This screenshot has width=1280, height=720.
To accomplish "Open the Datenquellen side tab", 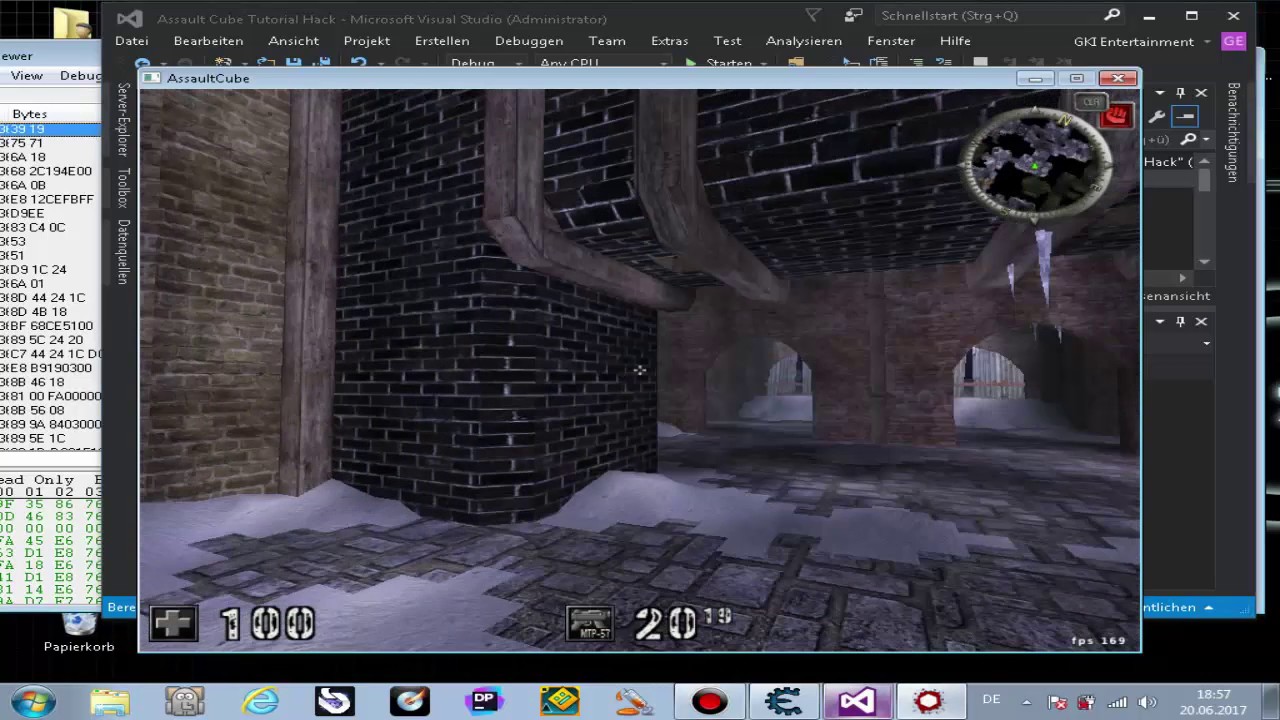I will pyautogui.click(x=123, y=251).
